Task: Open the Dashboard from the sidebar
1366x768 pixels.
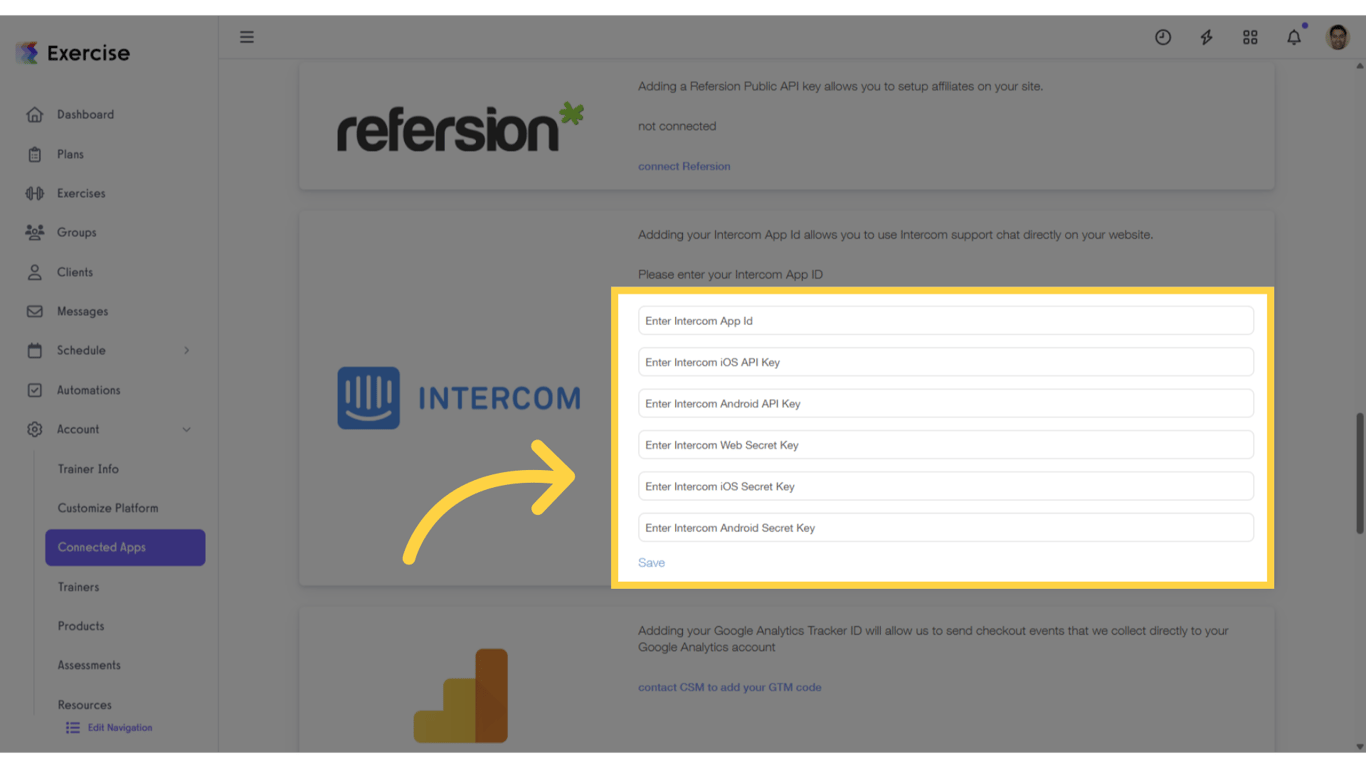Action: 85,114
